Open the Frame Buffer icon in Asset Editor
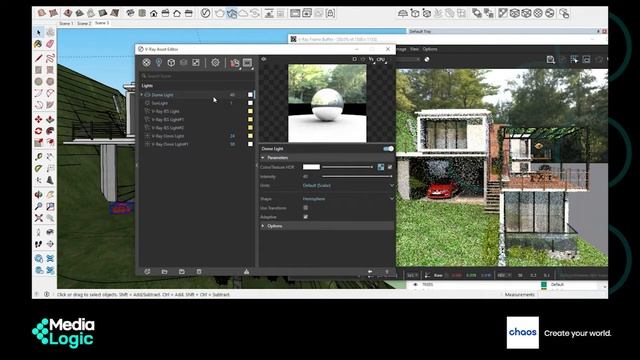The width and height of the screenshot is (640, 360). coord(247,62)
